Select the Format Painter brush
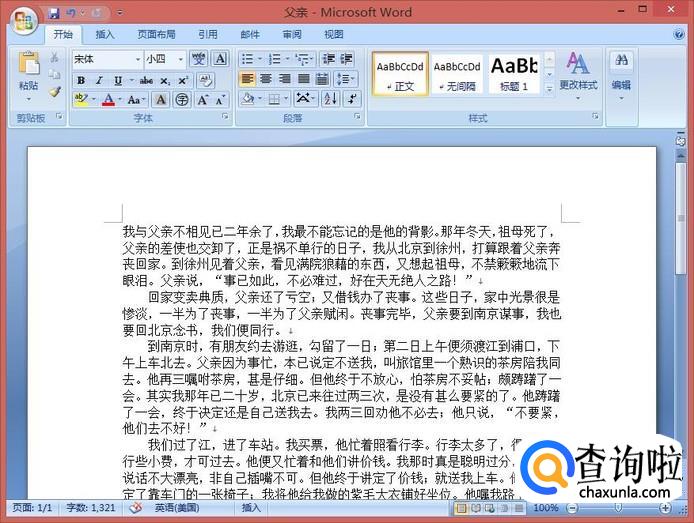 [x=54, y=92]
